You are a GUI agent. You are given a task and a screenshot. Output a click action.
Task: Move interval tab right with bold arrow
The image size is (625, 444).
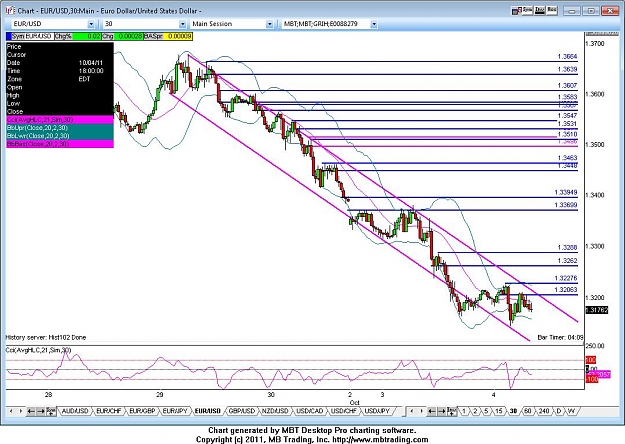click(x=441, y=411)
